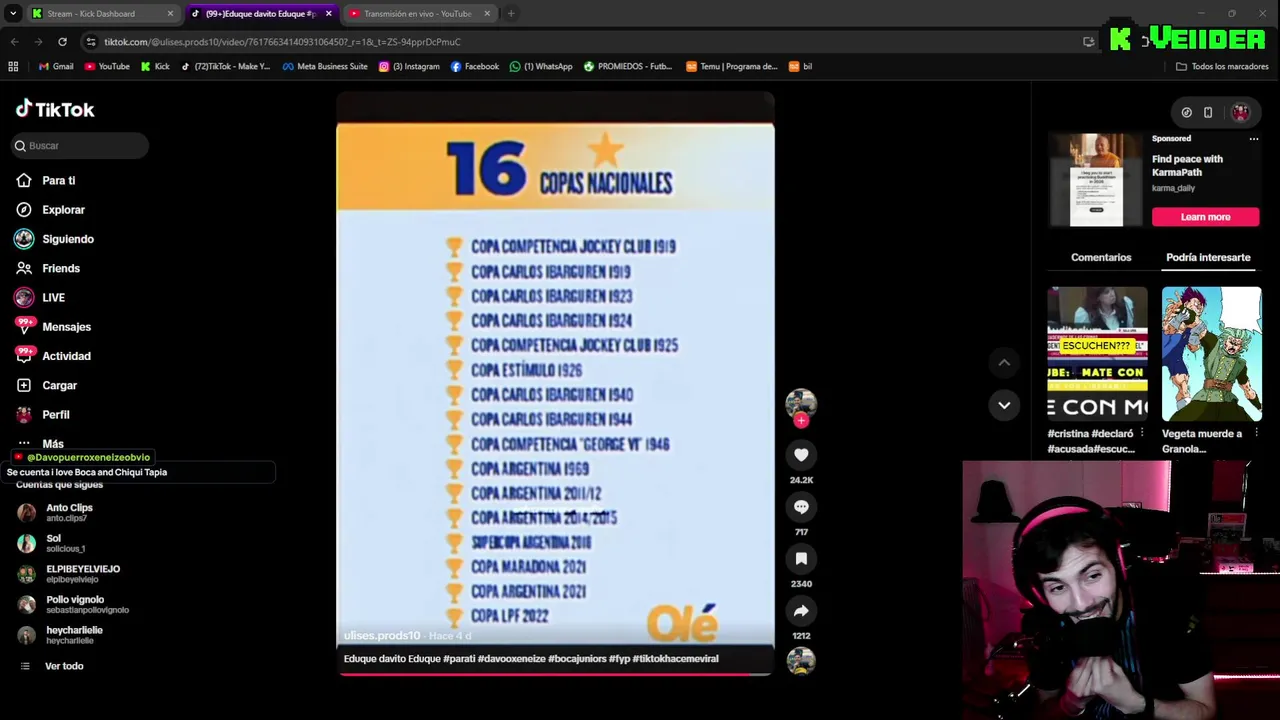This screenshot has height=720, width=1280.
Task: Go to previous video up arrow
Action: point(1004,362)
